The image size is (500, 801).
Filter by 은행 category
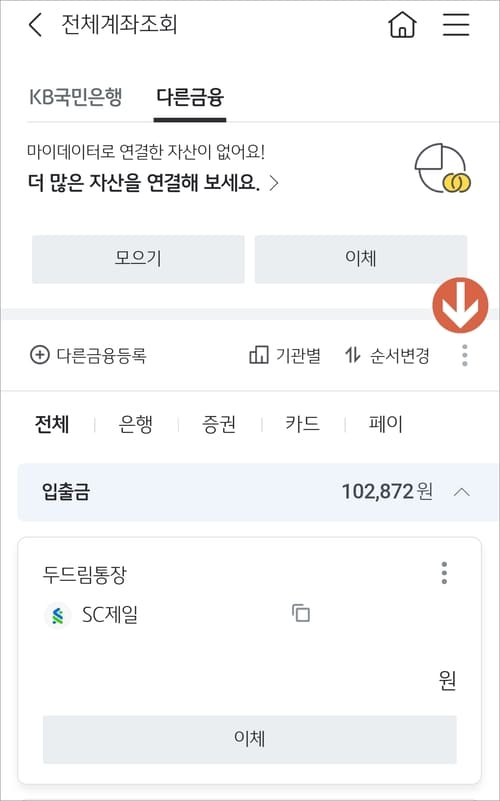pos(135,424)
